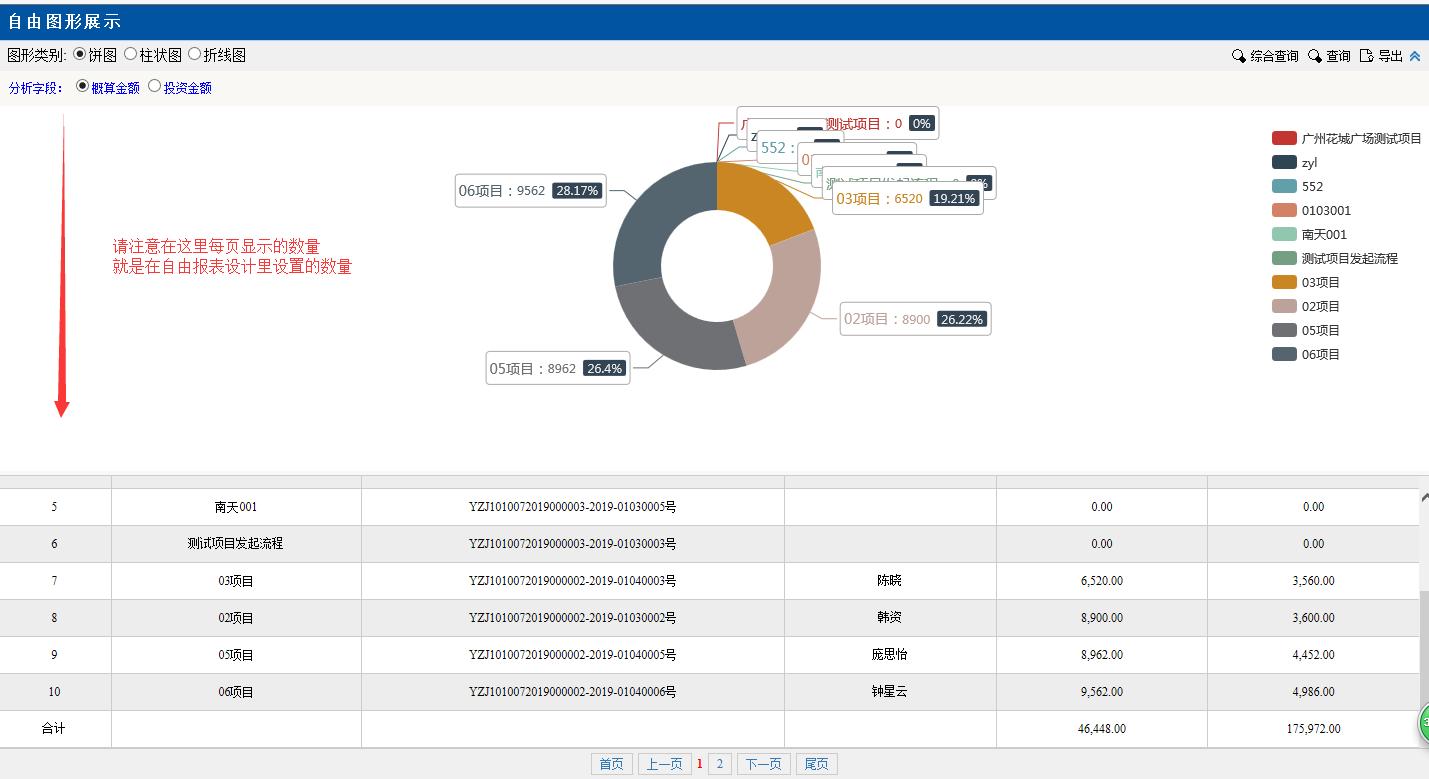Click the 查询 search icon
This screenshot has height=779, width=1429.
pyautogui.click(x=1315, y=56)
